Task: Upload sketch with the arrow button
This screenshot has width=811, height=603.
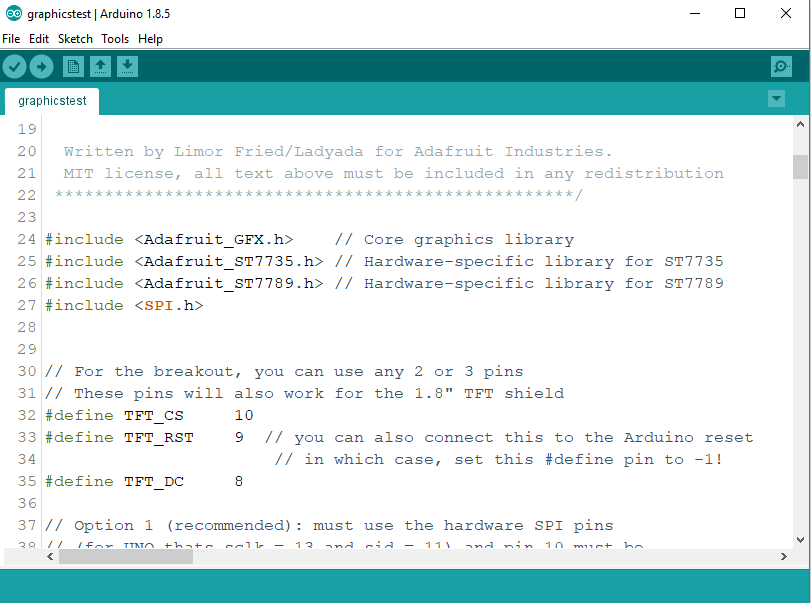Action: point(41,67)
